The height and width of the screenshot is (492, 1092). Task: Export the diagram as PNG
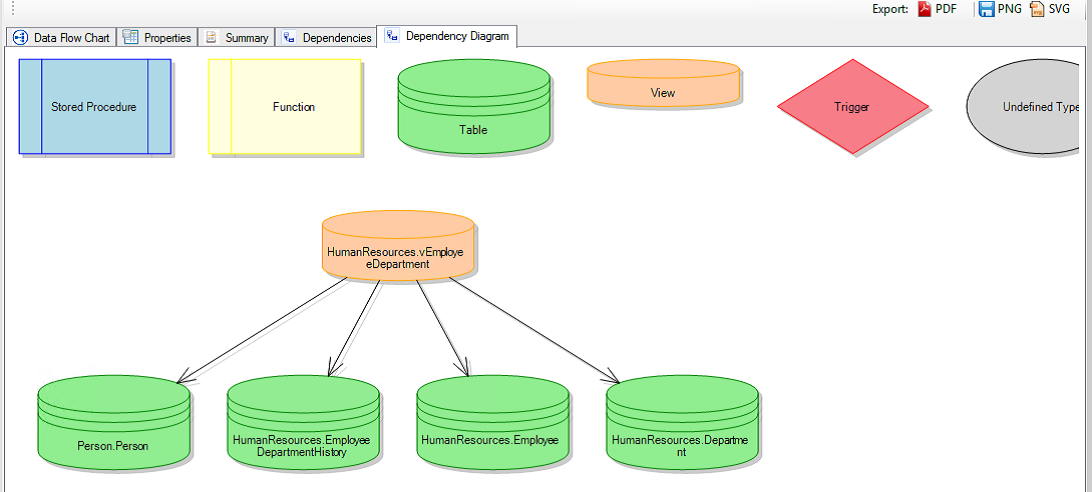[1000, 9]
